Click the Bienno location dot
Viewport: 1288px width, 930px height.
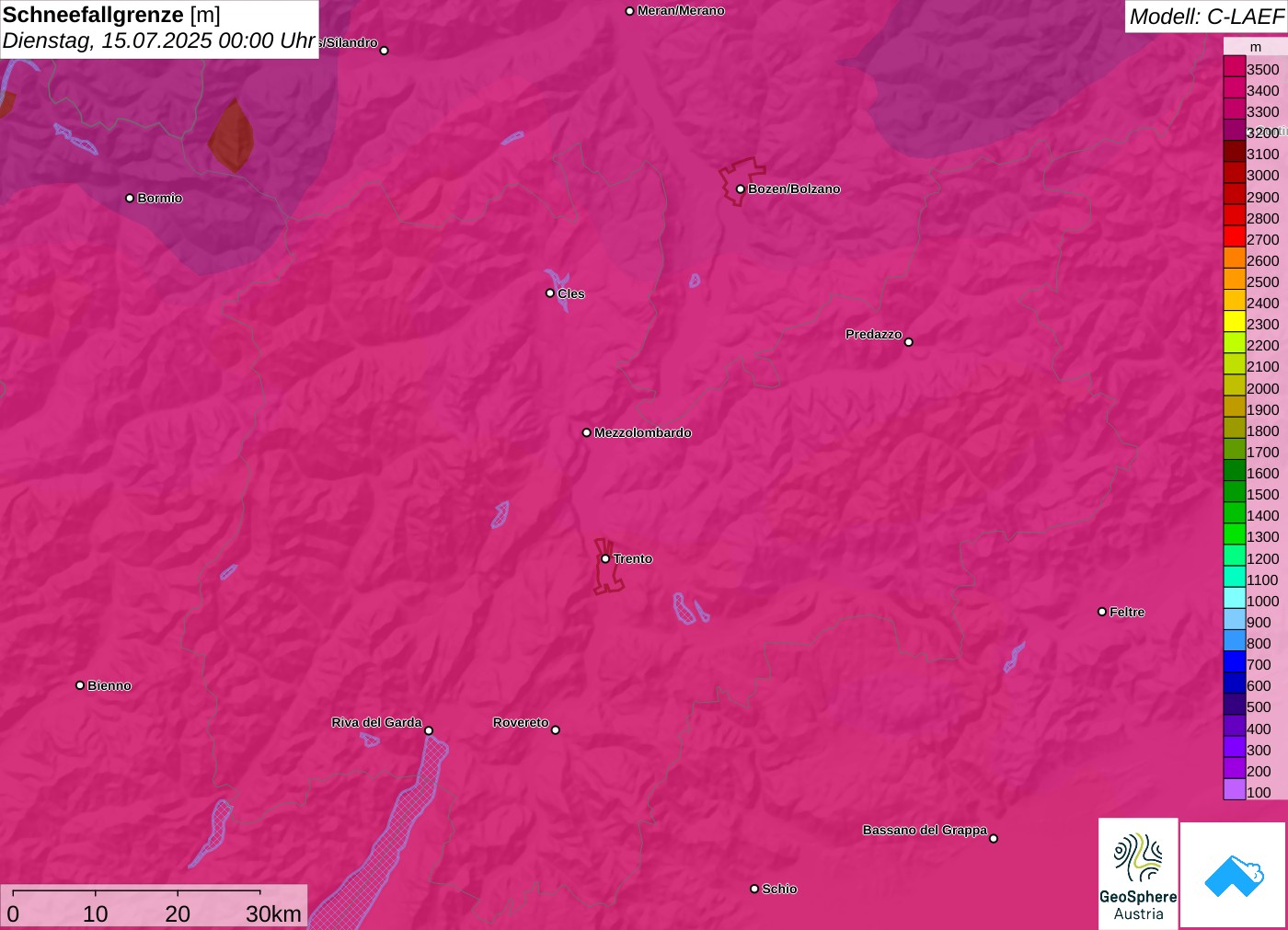[80, 685]
